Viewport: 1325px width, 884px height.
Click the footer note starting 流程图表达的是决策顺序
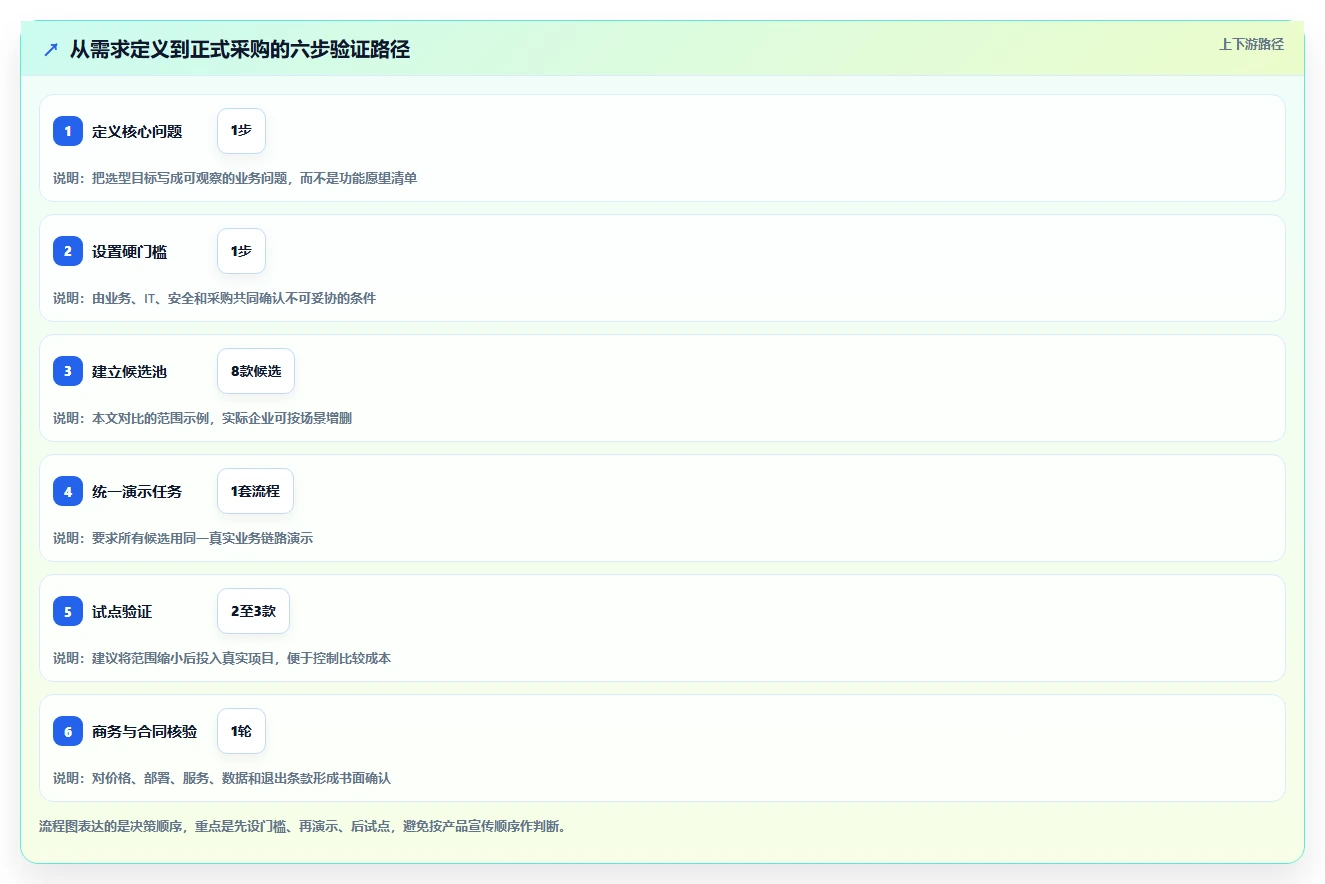tap(303, 827)
